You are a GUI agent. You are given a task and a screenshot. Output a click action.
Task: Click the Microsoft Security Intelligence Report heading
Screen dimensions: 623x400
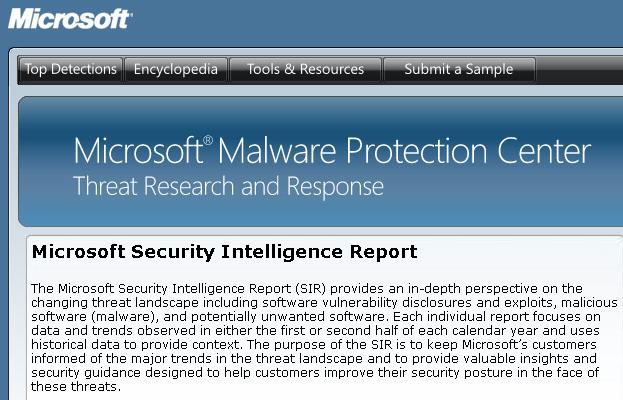(224, 252)
